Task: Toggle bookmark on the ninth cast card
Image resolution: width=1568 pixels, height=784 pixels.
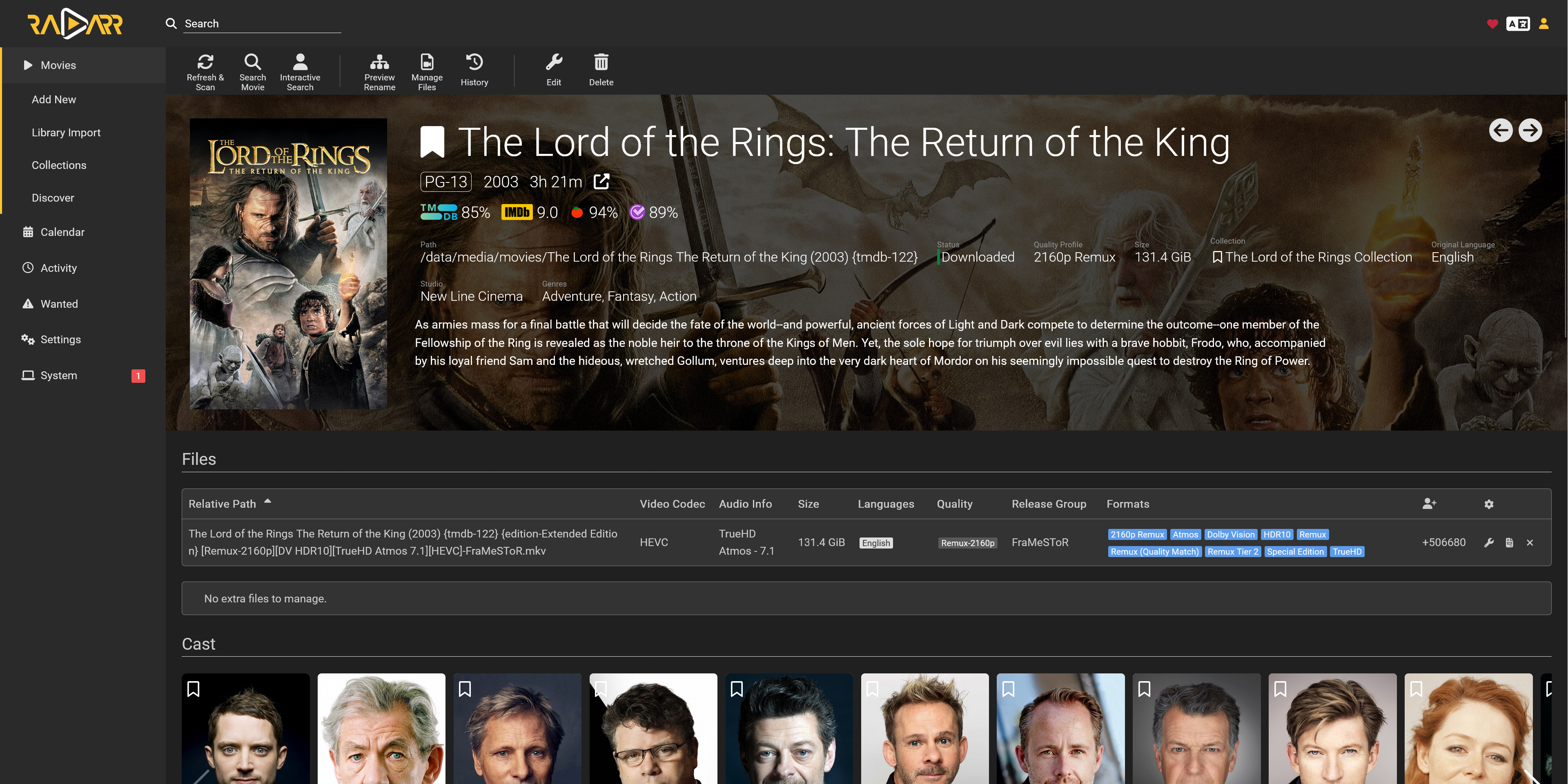Action: [1280, 688]
